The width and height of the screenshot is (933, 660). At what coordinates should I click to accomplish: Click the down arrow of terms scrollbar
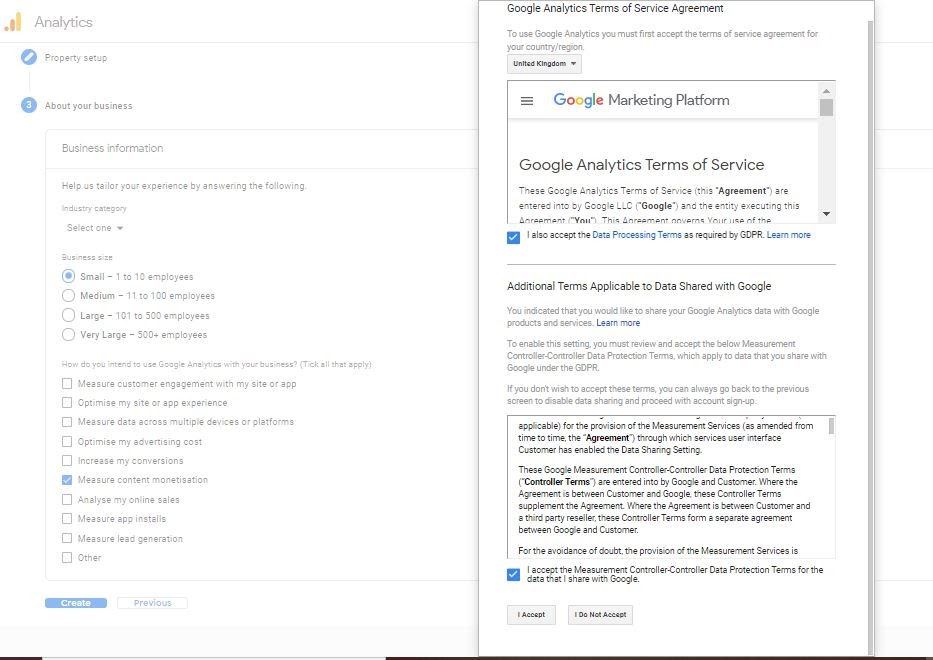[826, 214]
